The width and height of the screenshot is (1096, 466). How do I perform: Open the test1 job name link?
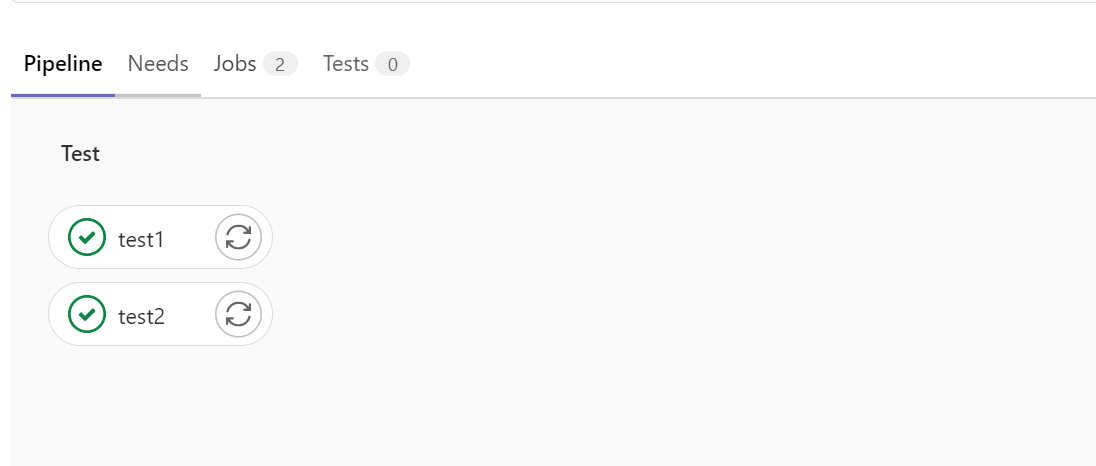(x=140, y=240)
